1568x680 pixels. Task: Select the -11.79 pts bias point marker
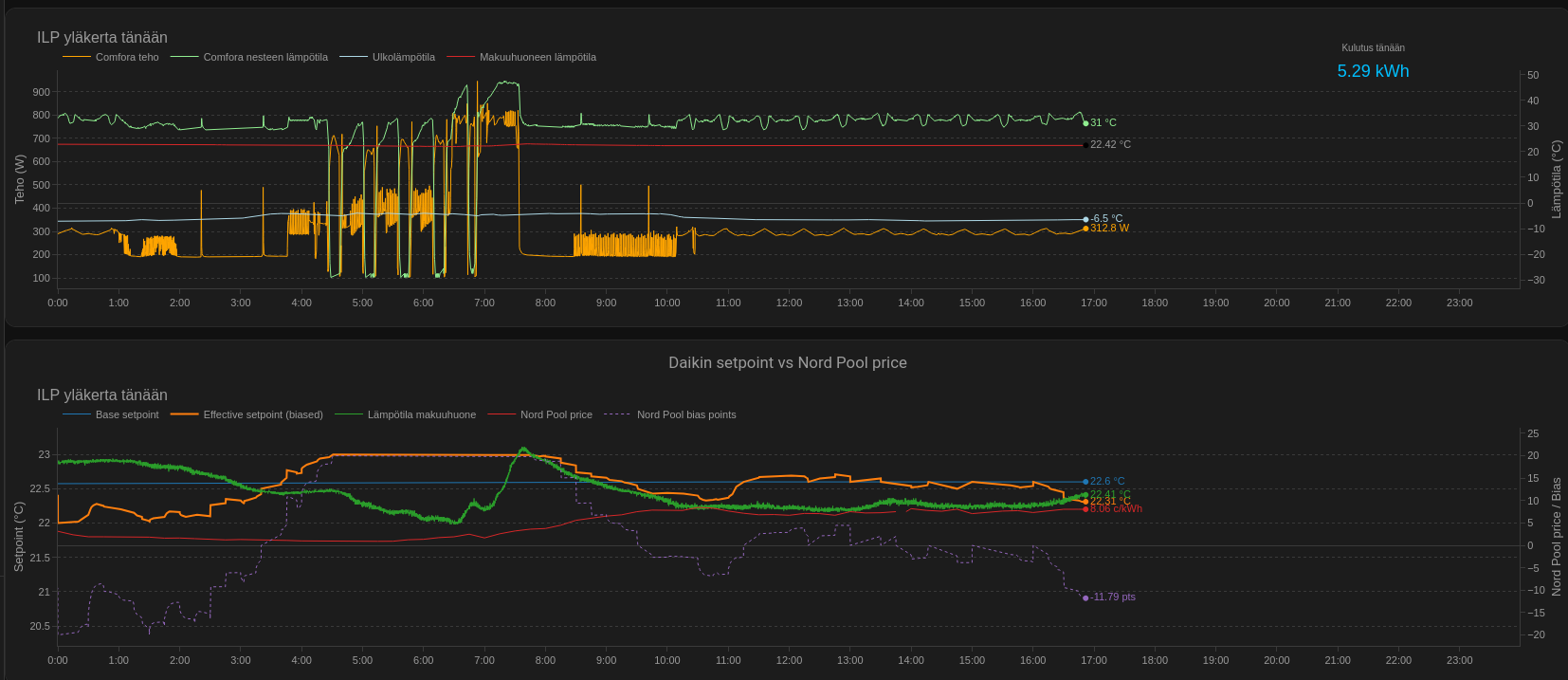(1085, 597)
